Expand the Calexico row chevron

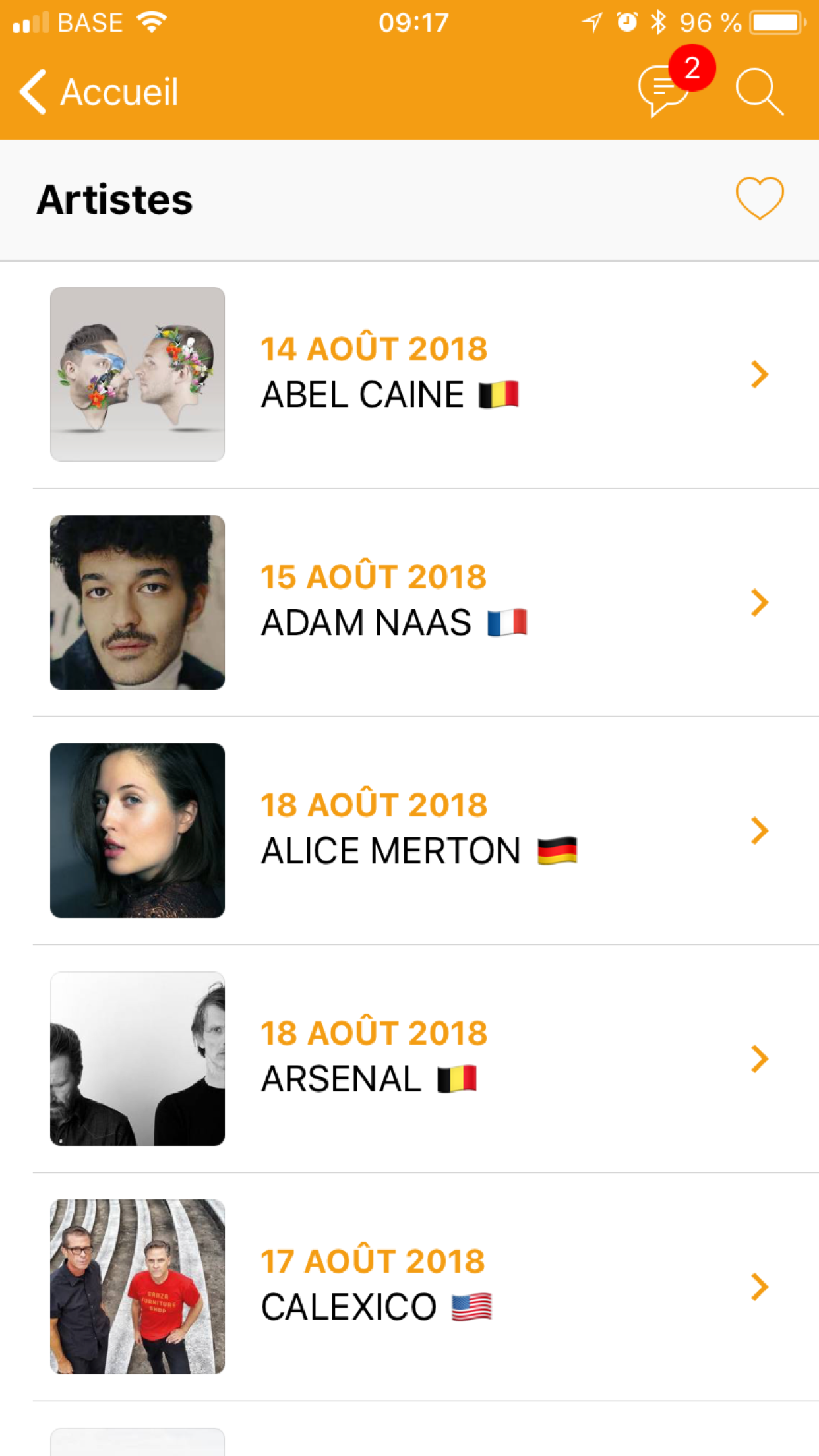pyautogui.click(x=759, y=1287)
